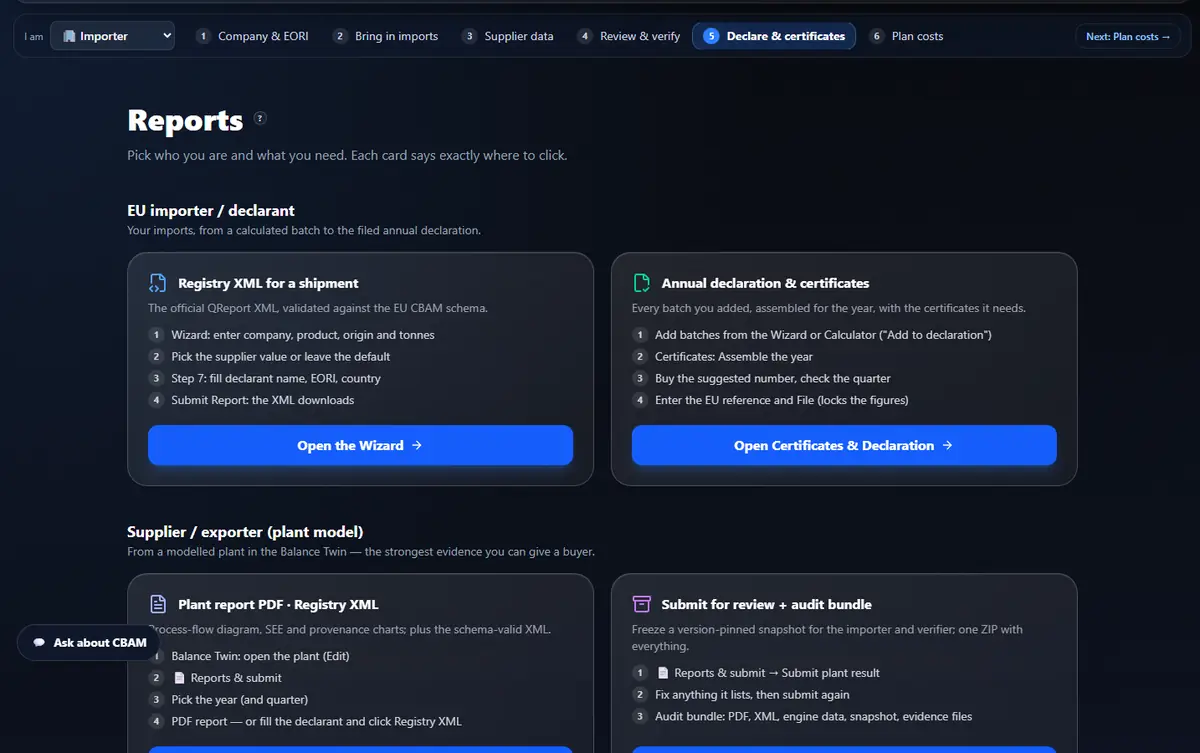Click the building icon in the Importer selector

click(x=69, y=36)
